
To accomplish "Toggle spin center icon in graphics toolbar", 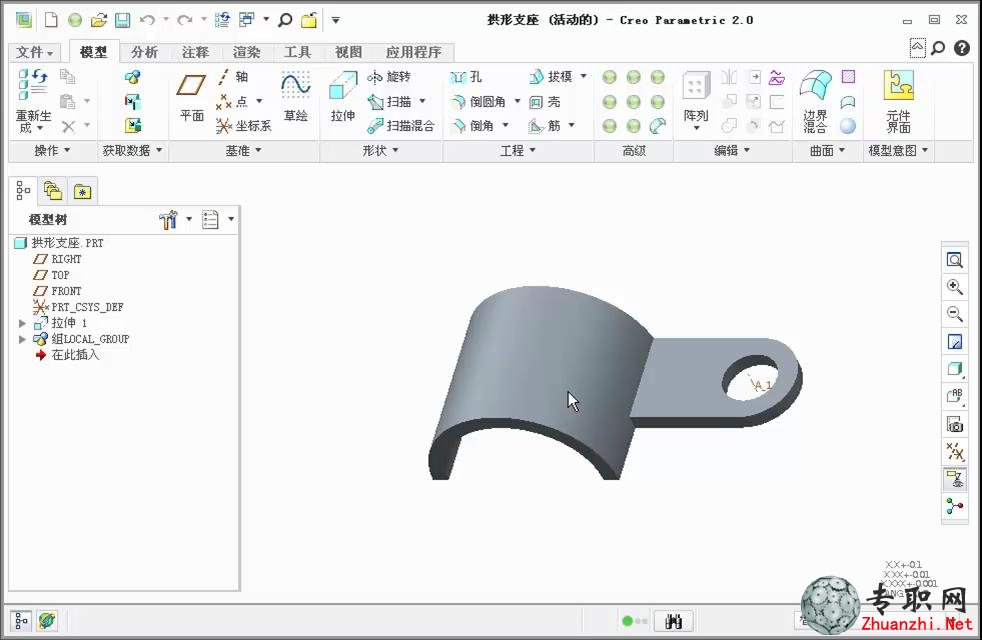I will coord(954,506).
